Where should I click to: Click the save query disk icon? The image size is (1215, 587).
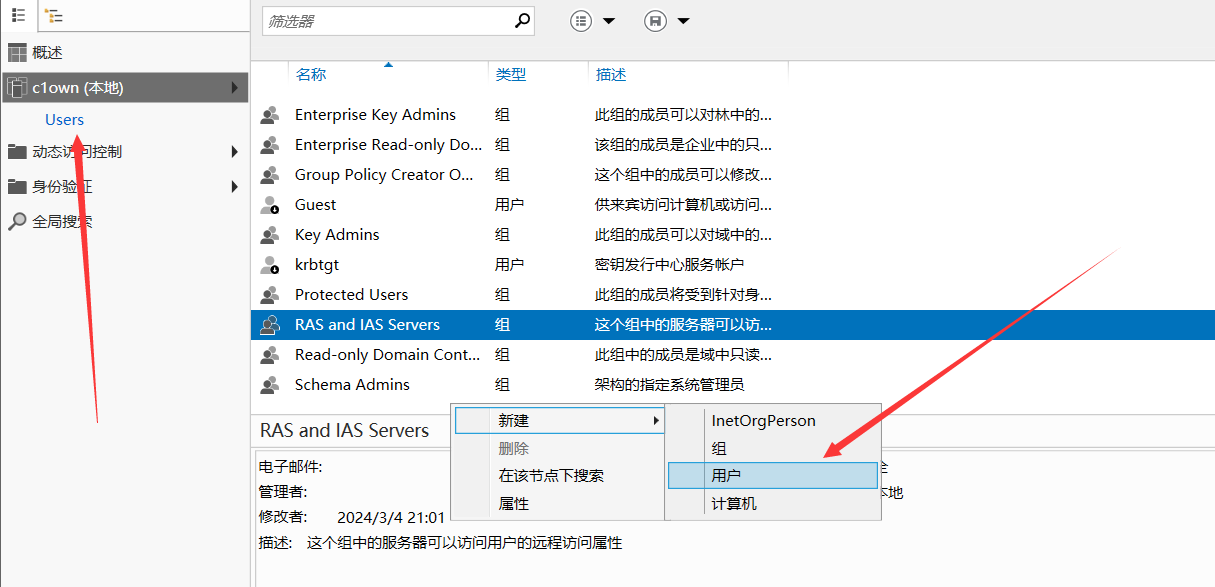(x=655, y=21)
